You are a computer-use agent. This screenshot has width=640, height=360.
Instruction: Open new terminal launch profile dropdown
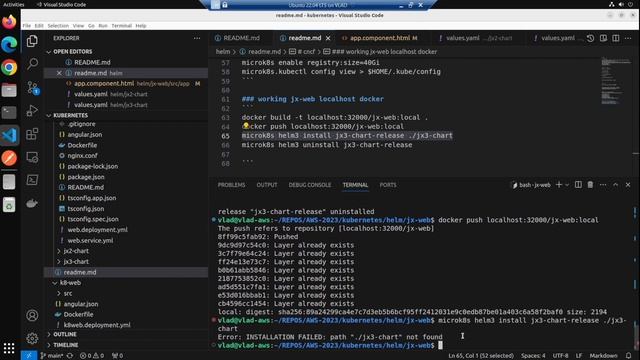[567, 185]
